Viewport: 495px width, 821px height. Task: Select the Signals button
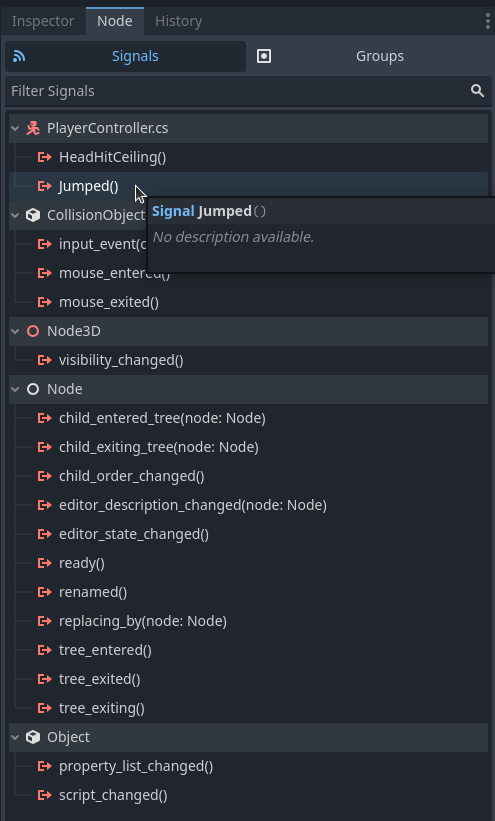coord(125,56)
